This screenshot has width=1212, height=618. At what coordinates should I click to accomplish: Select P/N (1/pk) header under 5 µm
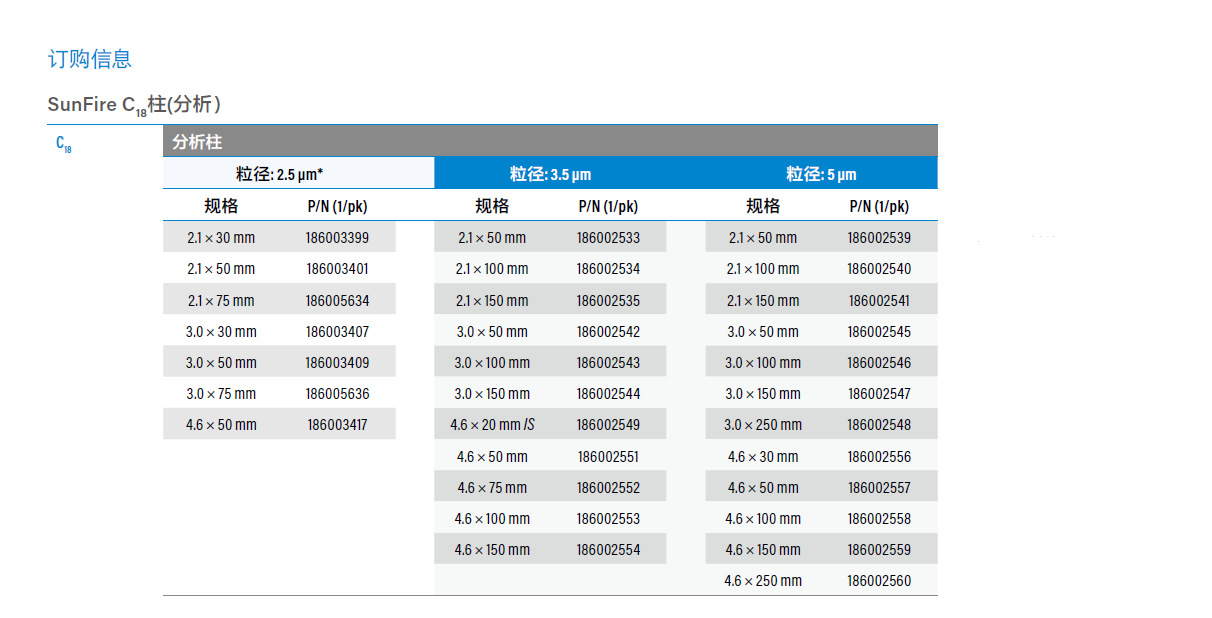[x=879, y=206]
